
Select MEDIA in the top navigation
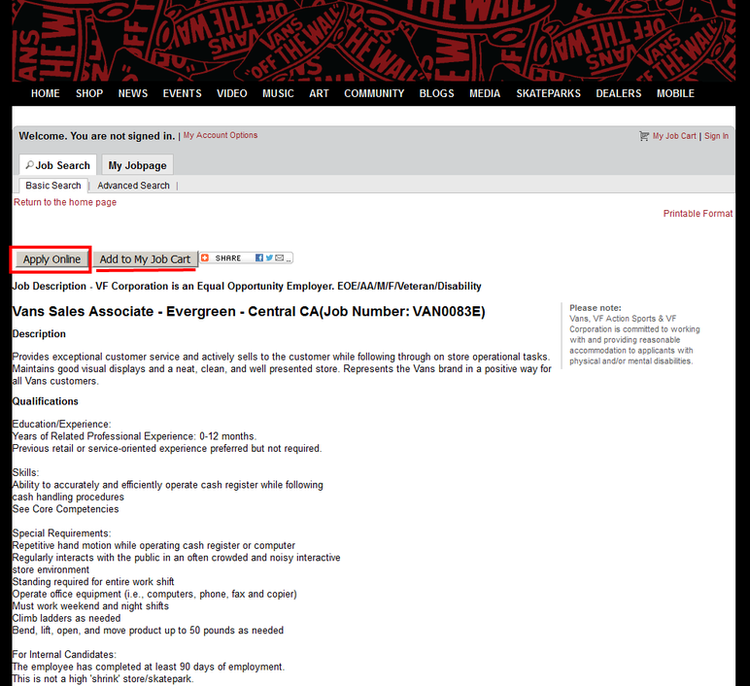tap(485, 93)
